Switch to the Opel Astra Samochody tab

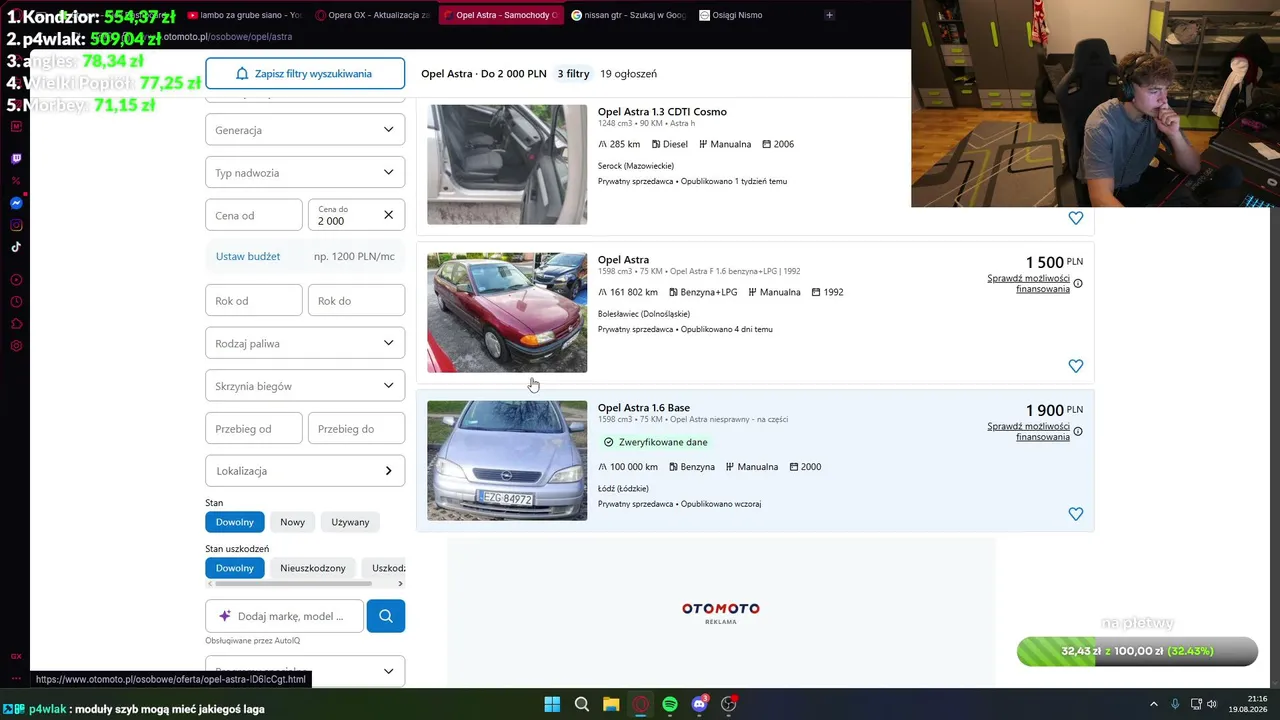pyautogui.click(x=500, y=15)
